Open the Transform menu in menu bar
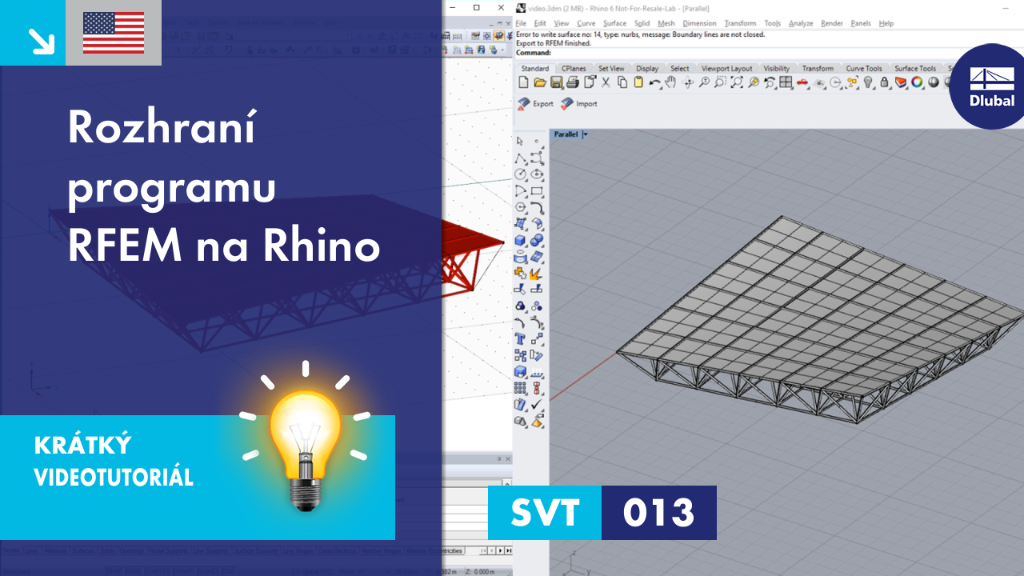The width and height of the screenshot is (1024, 576). (x=740, y=24)
